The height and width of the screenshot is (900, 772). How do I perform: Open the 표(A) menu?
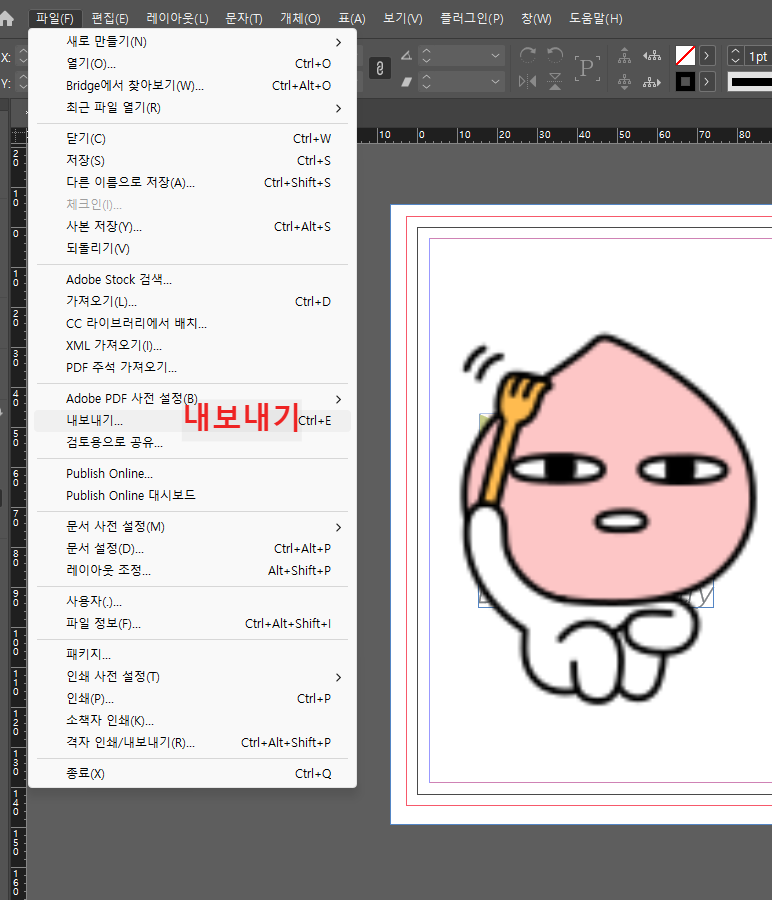tap(352, 18)
